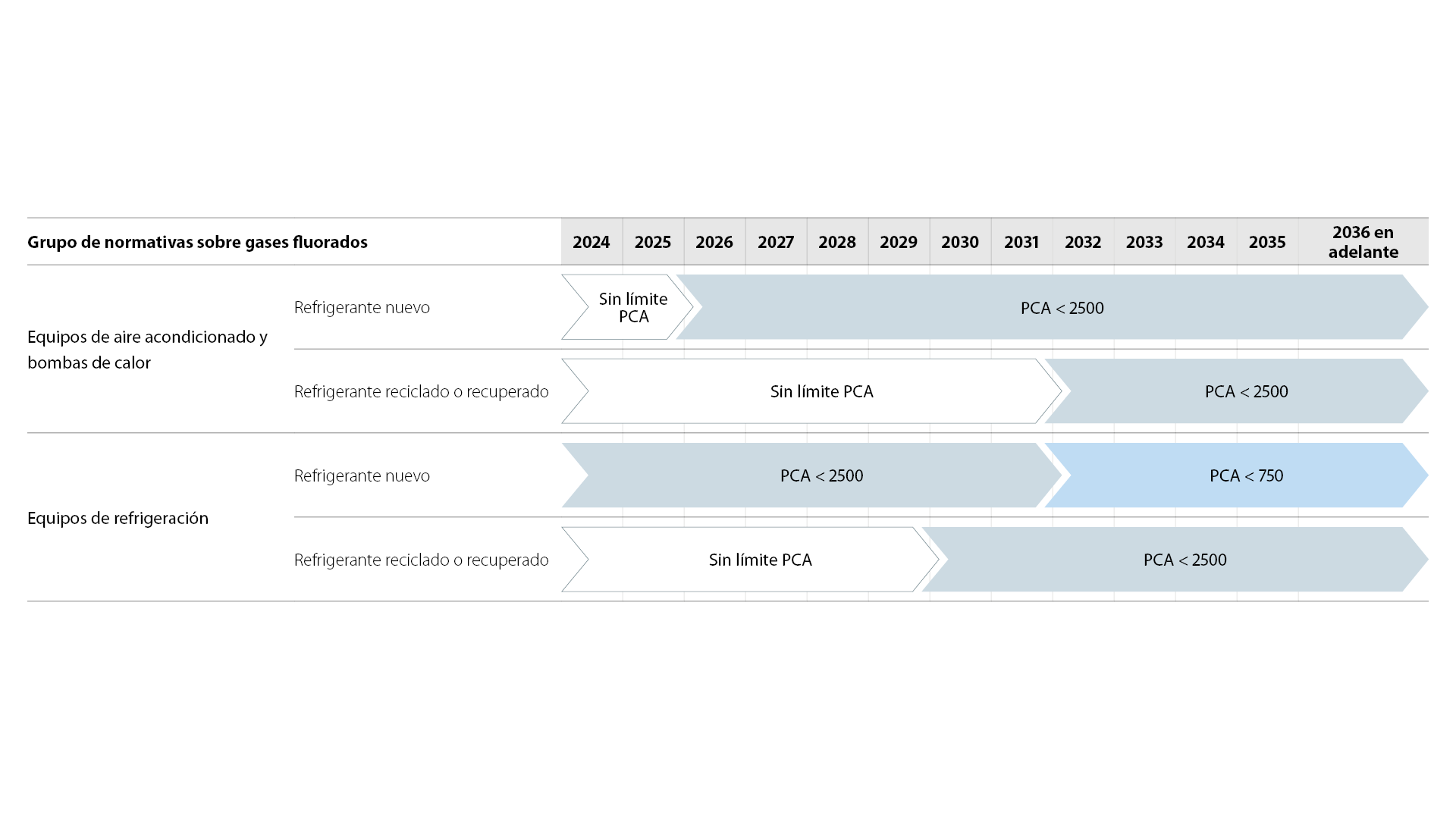Click refrigeration new refrigerant 'PCA < 2500' arrow
Viewport: 1456px width, 819px height.
coord(811,475)
